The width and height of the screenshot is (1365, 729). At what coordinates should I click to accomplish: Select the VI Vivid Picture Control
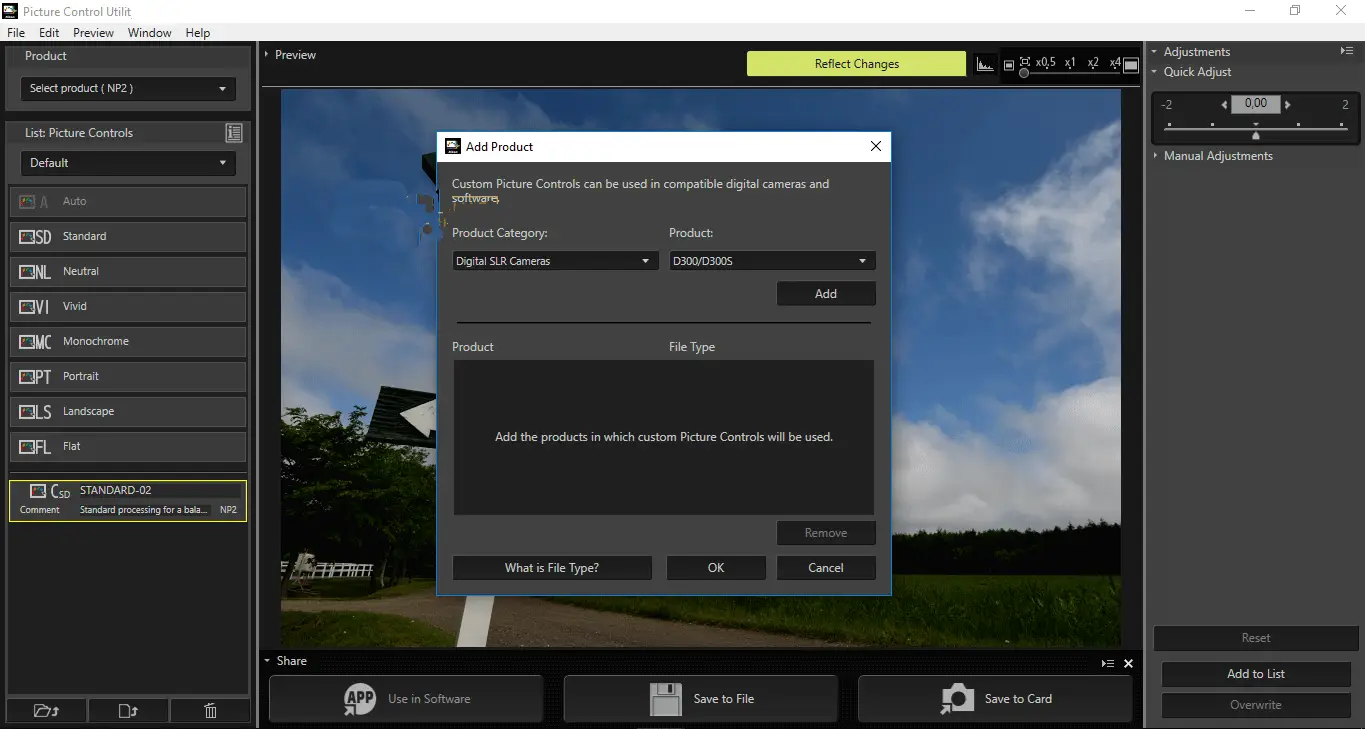click(128, 307)
